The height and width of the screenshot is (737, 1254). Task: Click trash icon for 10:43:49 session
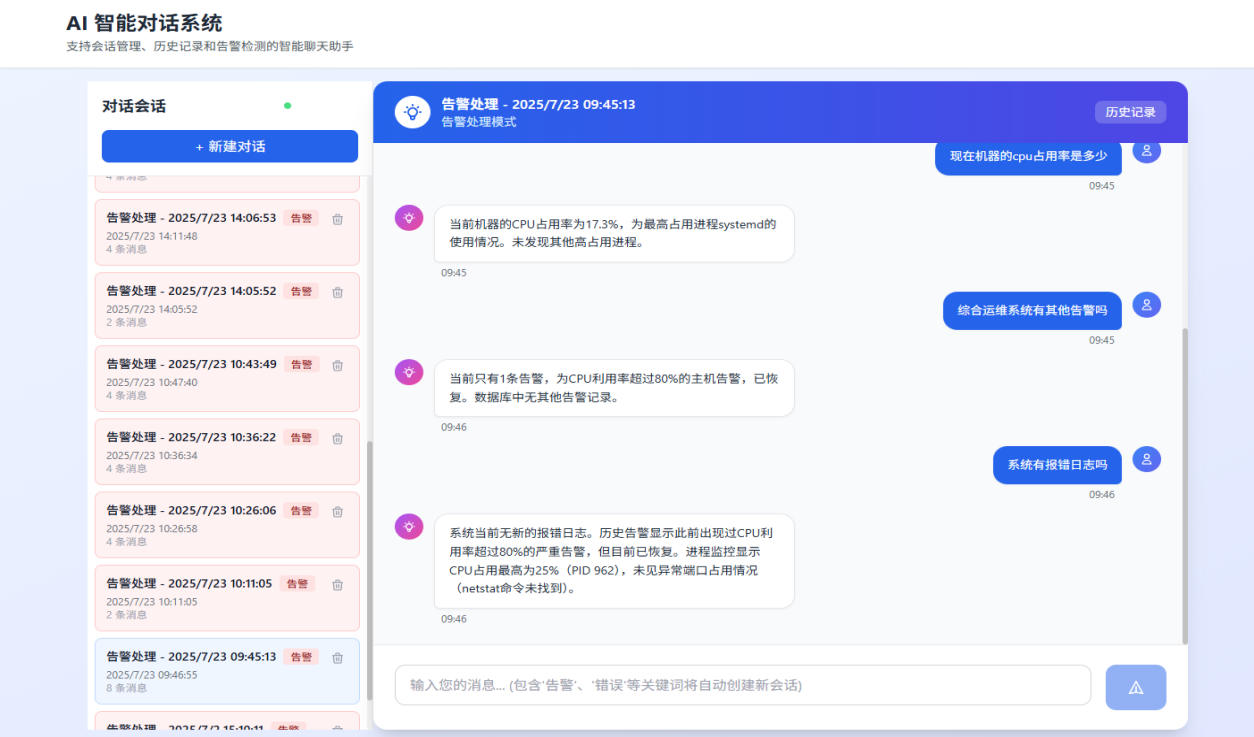337,365
